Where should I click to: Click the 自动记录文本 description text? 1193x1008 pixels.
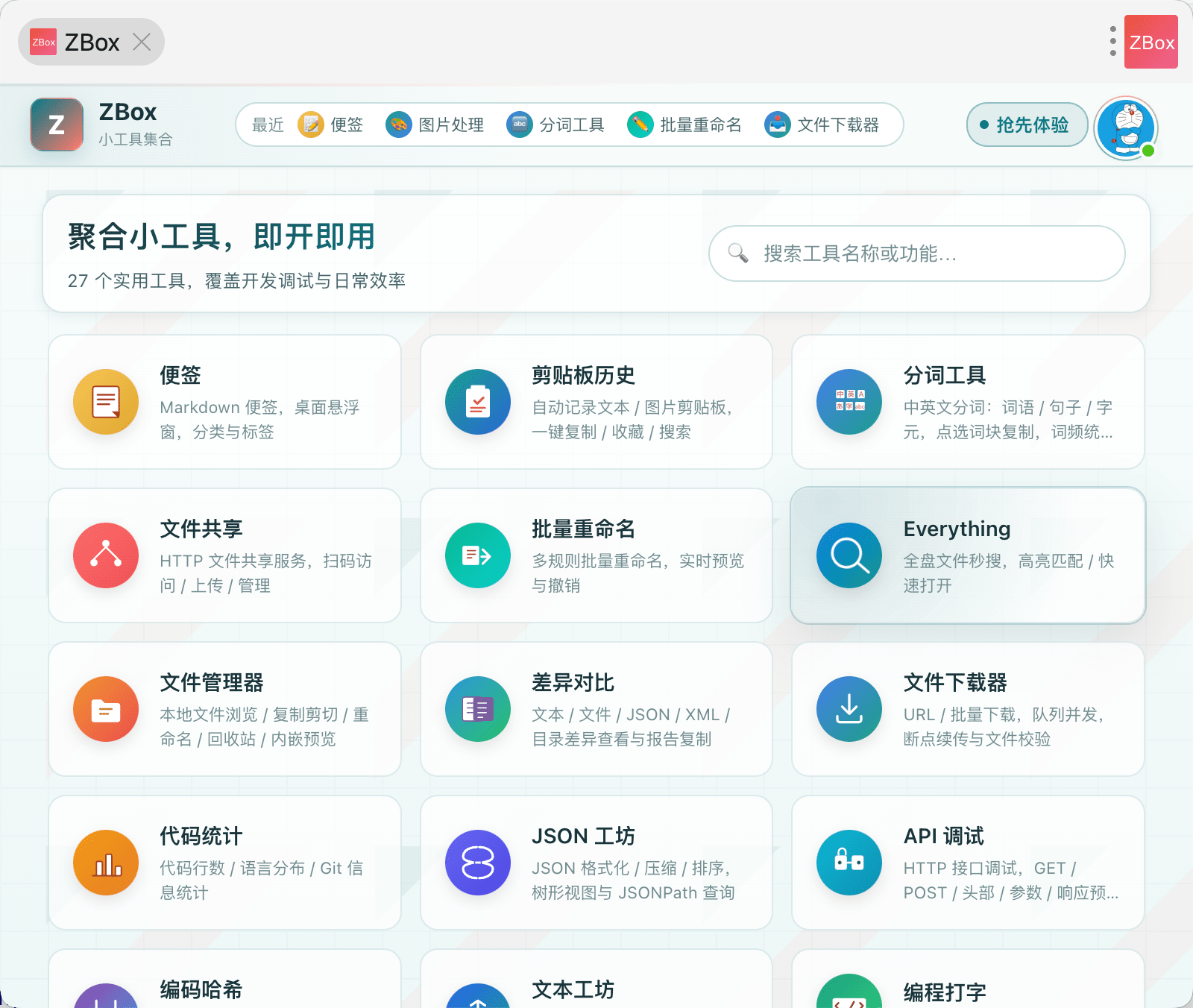632,420
